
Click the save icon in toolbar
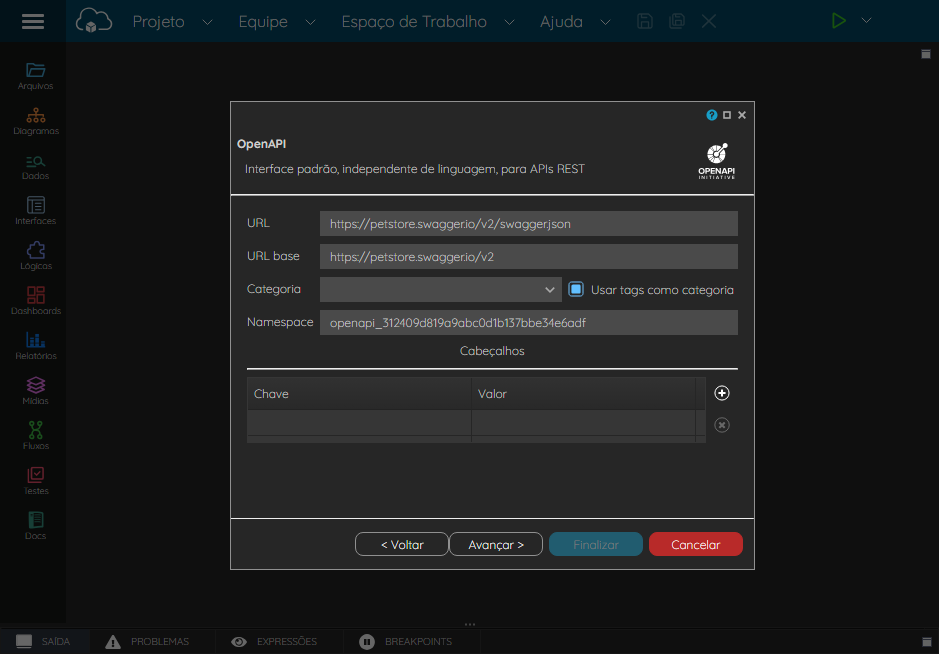point(644,21)
